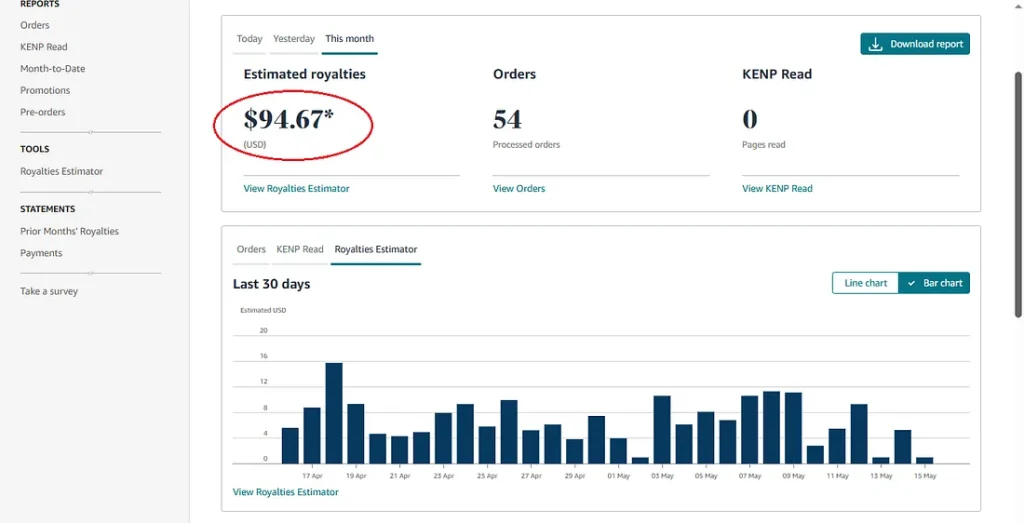This screenshot has width=1024, height=523.
Task: Switch to the Yesterday tab
Action: coord(294,39)
